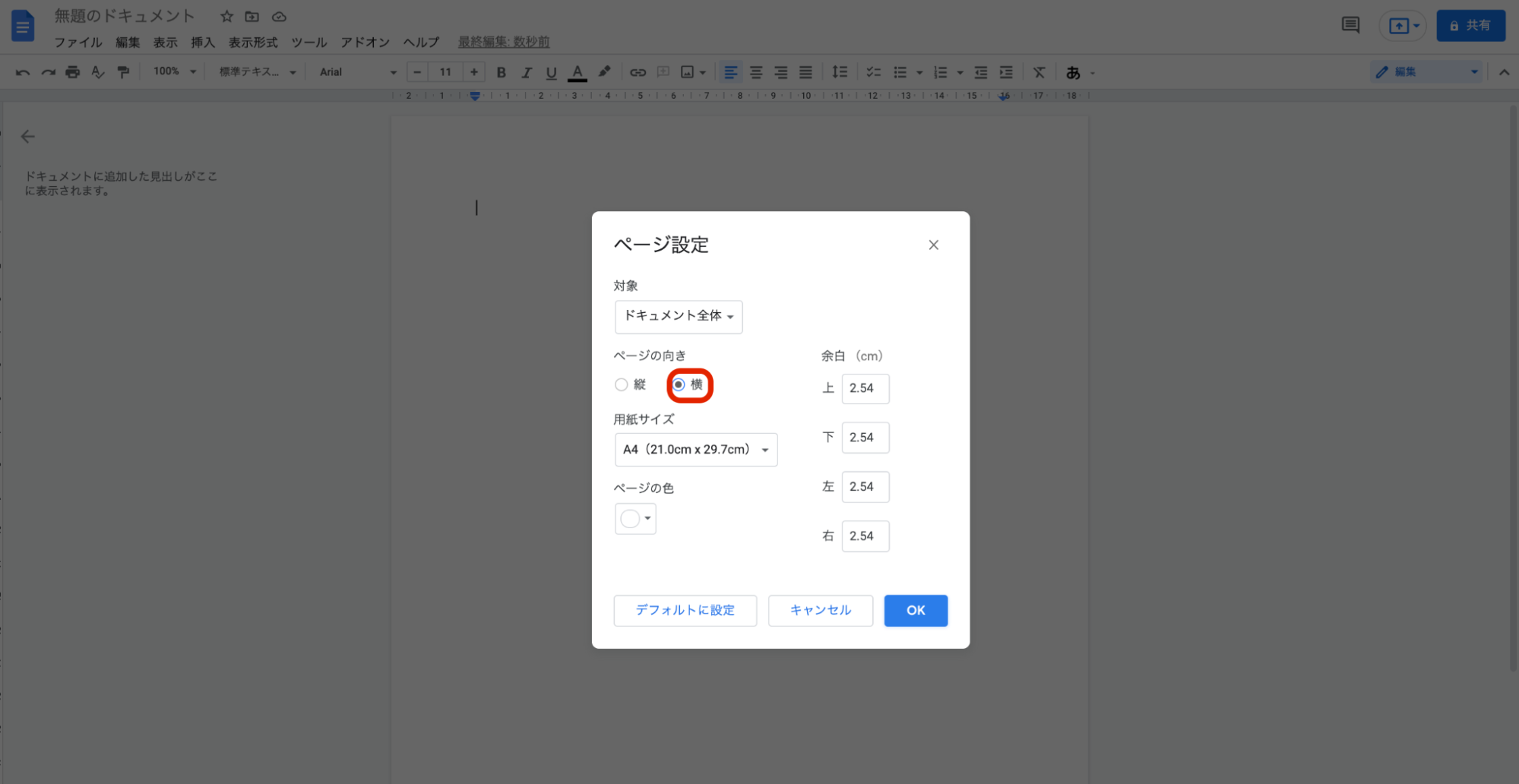The width and height of the screenshot is (1519, 784).
Task: Open the 表示形式 menu
Action: click(253, 43)
